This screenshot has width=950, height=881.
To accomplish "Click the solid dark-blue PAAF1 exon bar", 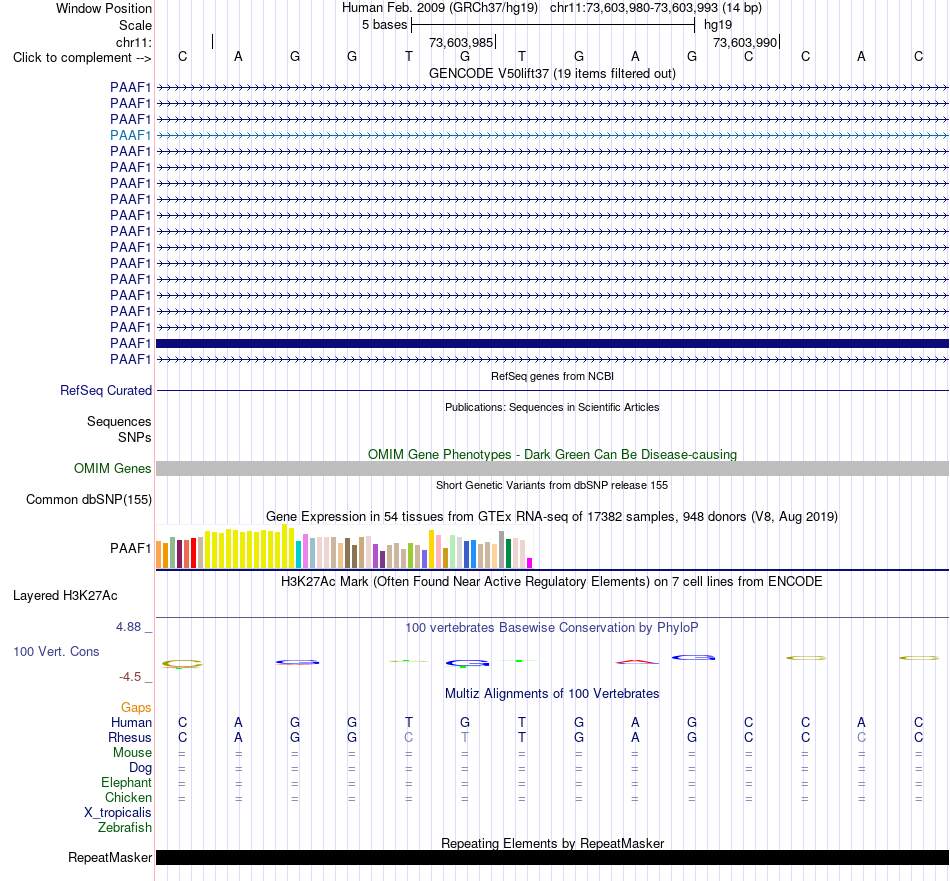I will [552, 344].
